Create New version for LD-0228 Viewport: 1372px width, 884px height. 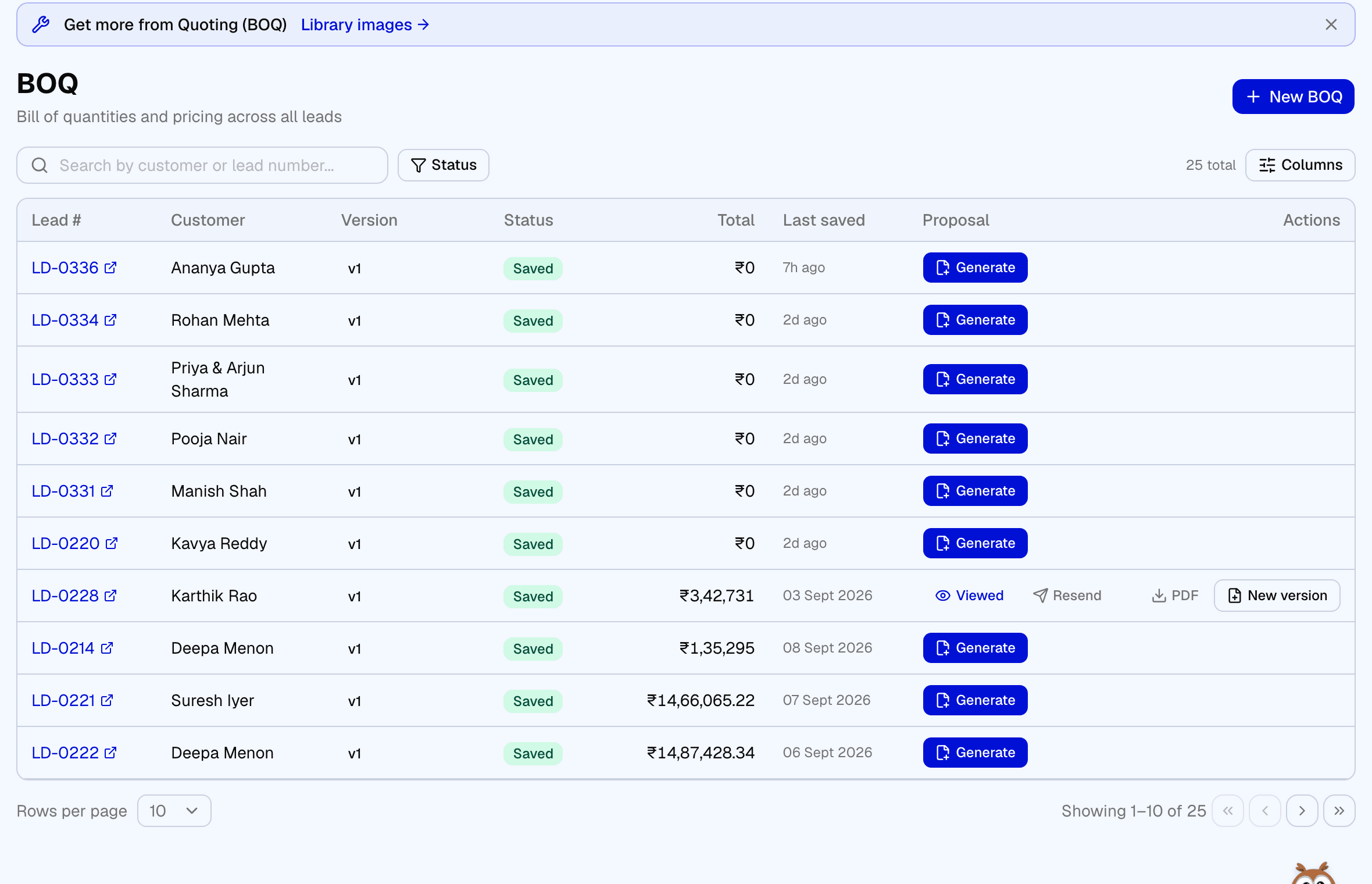pos(1277,596)
